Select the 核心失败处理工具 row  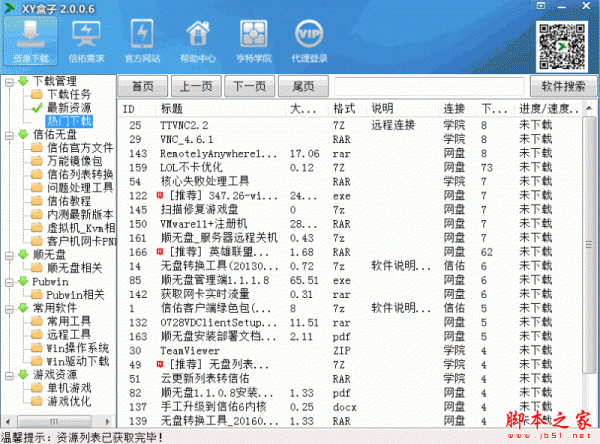point(350,181)
